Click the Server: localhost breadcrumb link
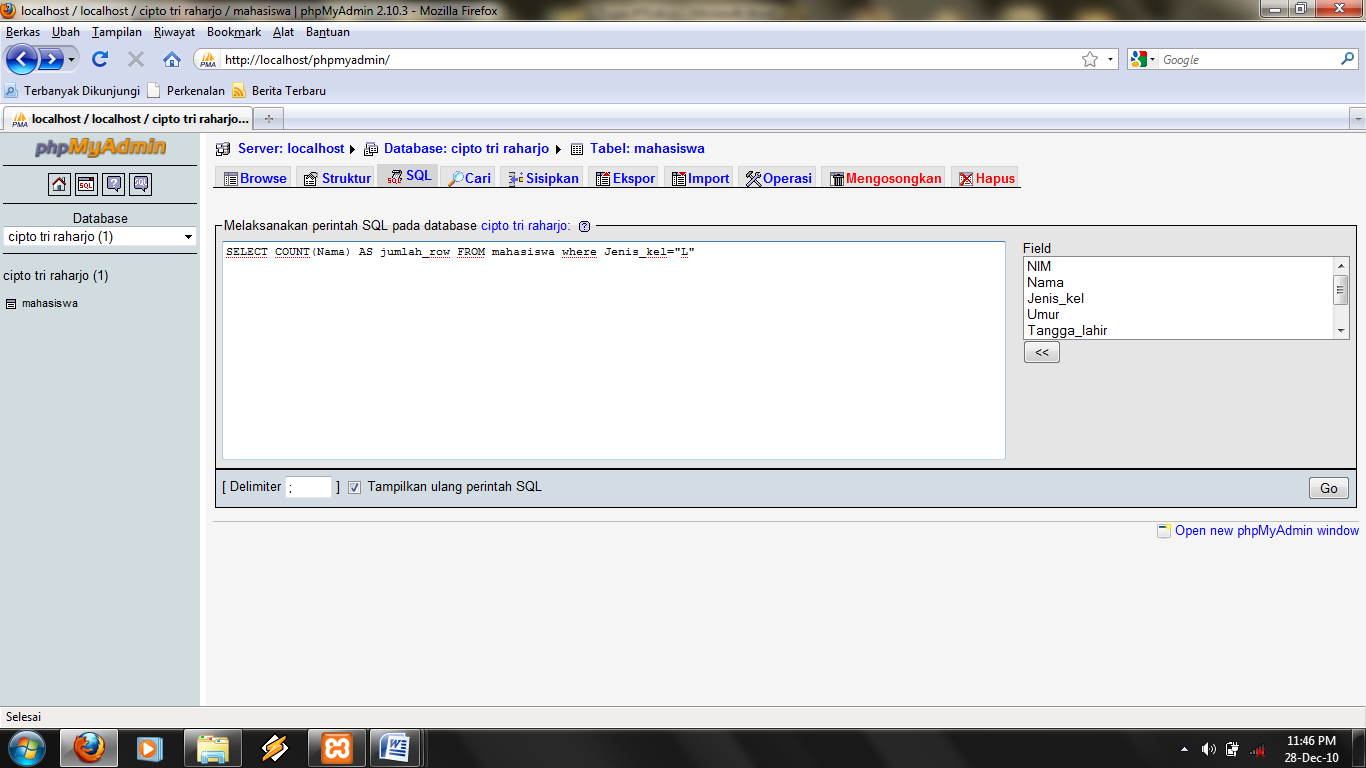The height and width of the screenshot is (768, 1366). tap(291, 148)
